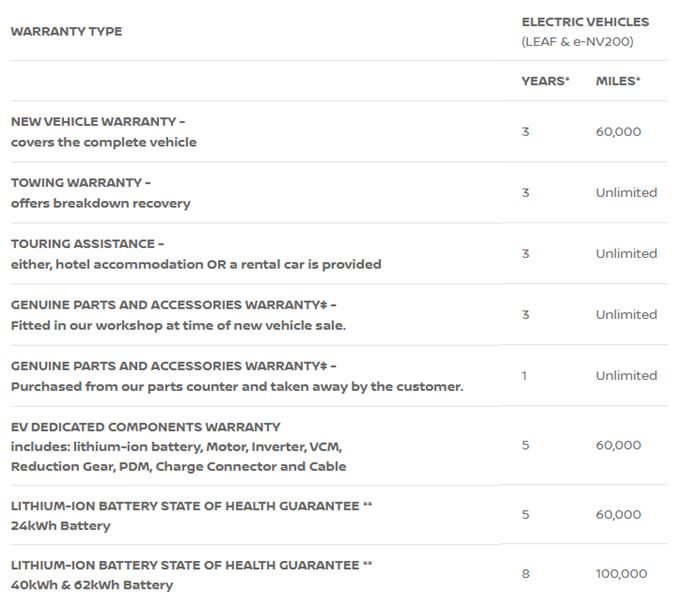The height and width of the screenshot is (602, 673).
Task: Click the 8 years battery guarantee value
Action: click(x=525, y=574)
